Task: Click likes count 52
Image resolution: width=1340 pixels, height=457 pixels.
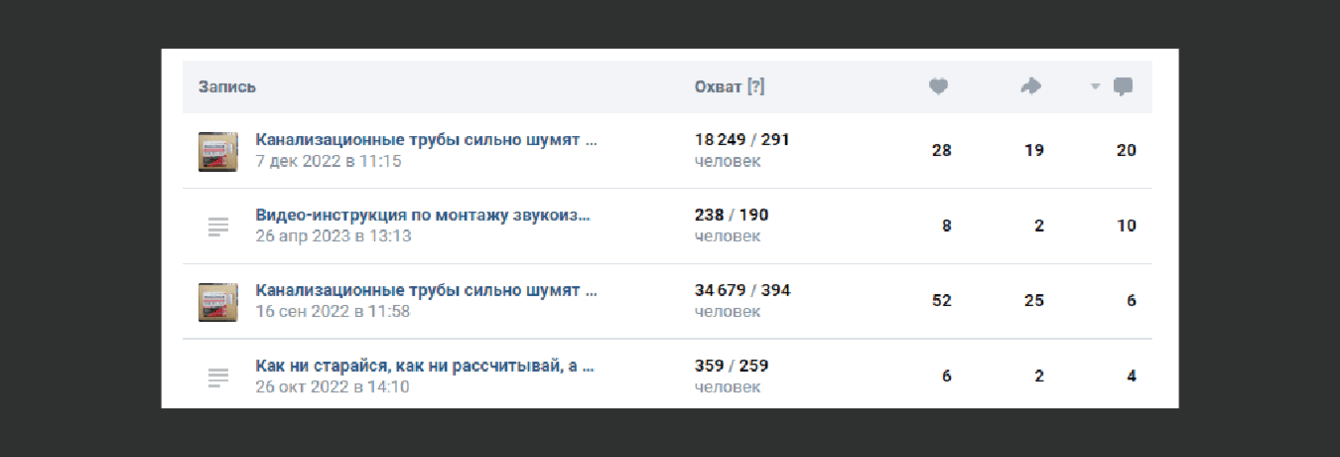Action: pos(941,301)
